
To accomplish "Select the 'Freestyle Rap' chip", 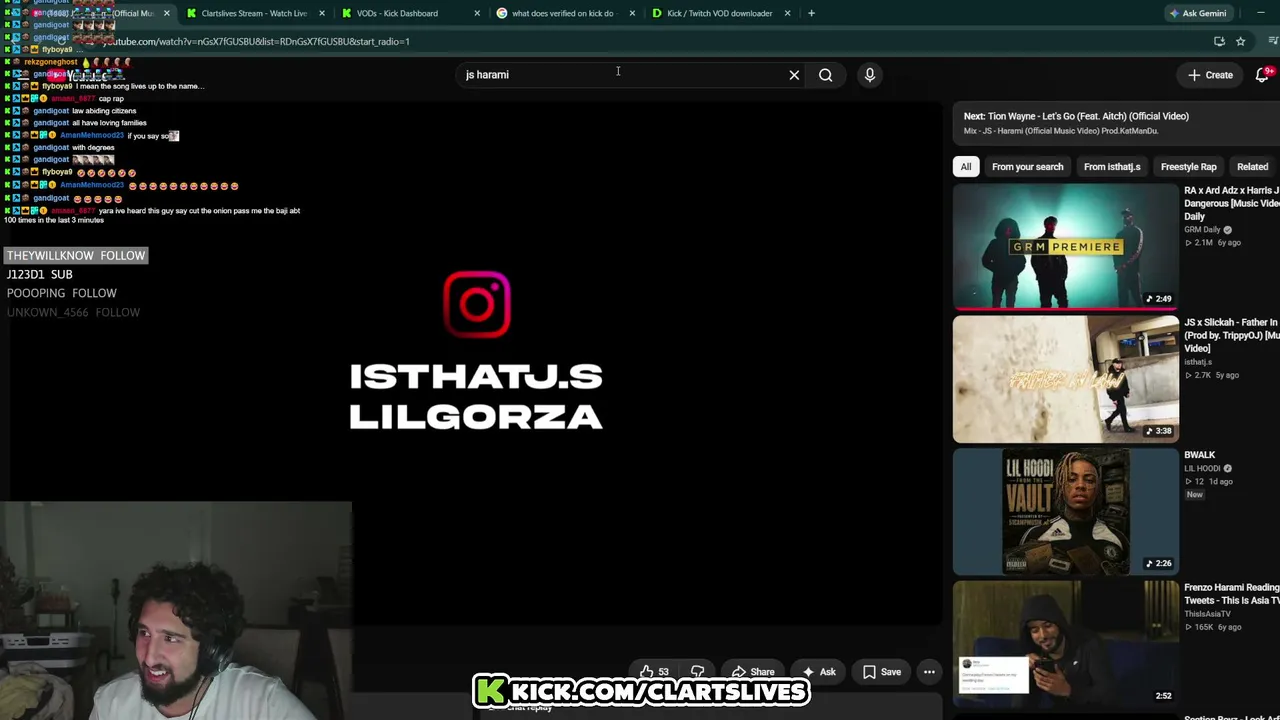I will click(x=1188, y=167).
